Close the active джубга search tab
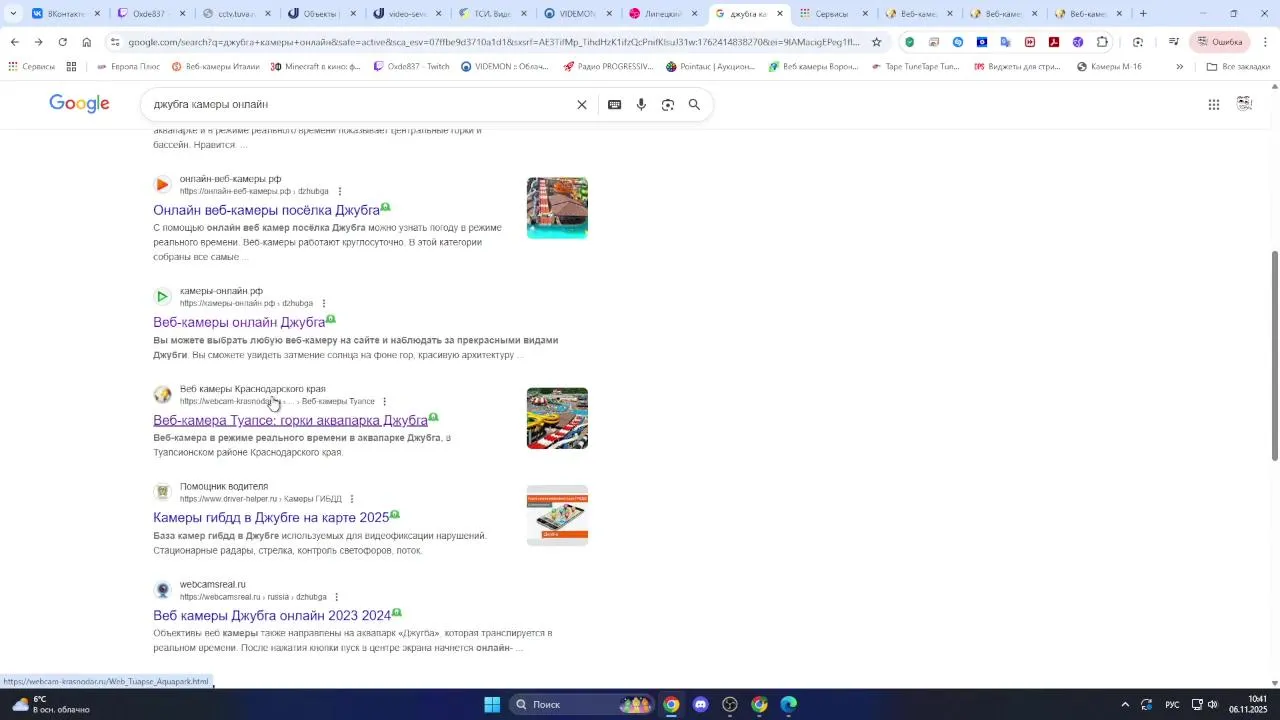This screenshot has height=720, width=1280. coord(780,13)
